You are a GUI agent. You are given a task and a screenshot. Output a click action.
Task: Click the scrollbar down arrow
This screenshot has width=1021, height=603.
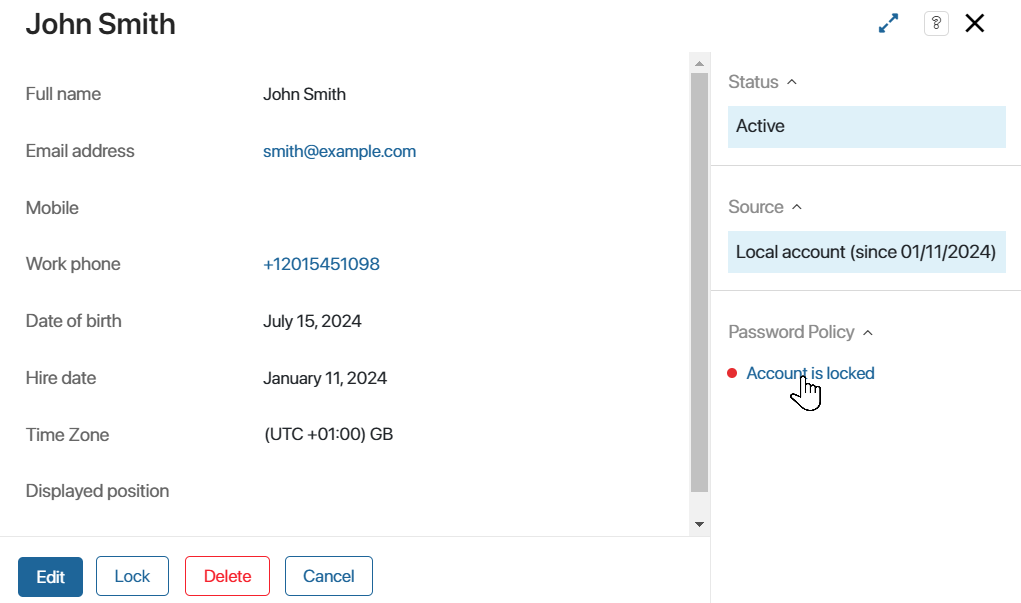coord(699,524)
